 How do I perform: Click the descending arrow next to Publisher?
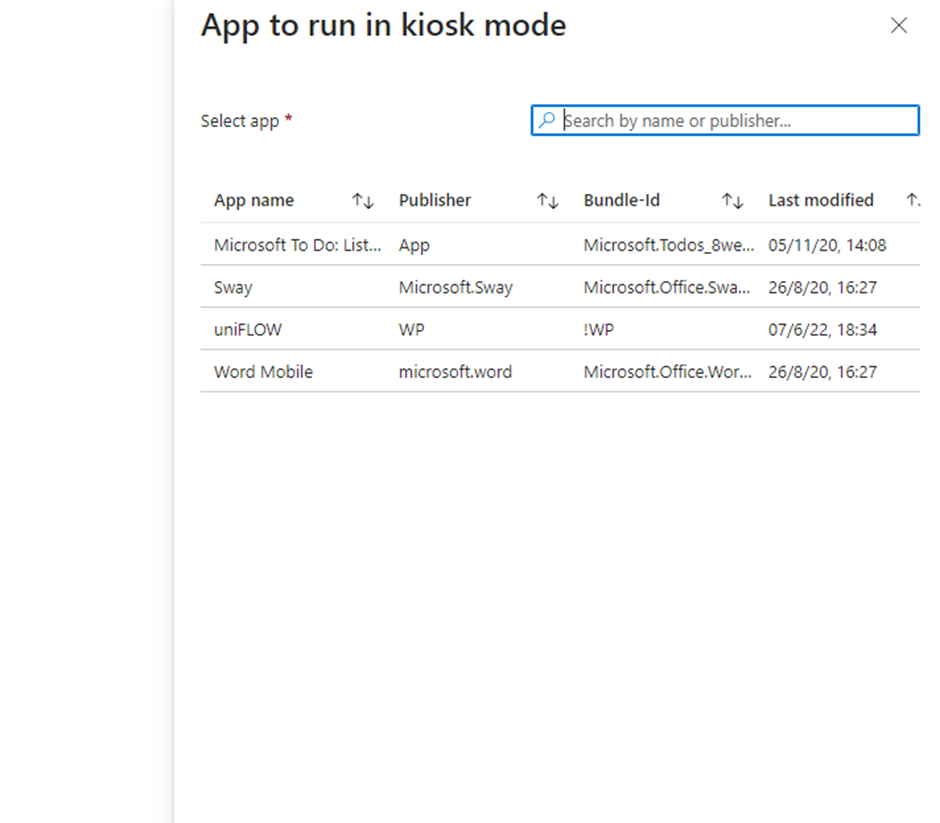pyautogui.click(x=552, y=200)
